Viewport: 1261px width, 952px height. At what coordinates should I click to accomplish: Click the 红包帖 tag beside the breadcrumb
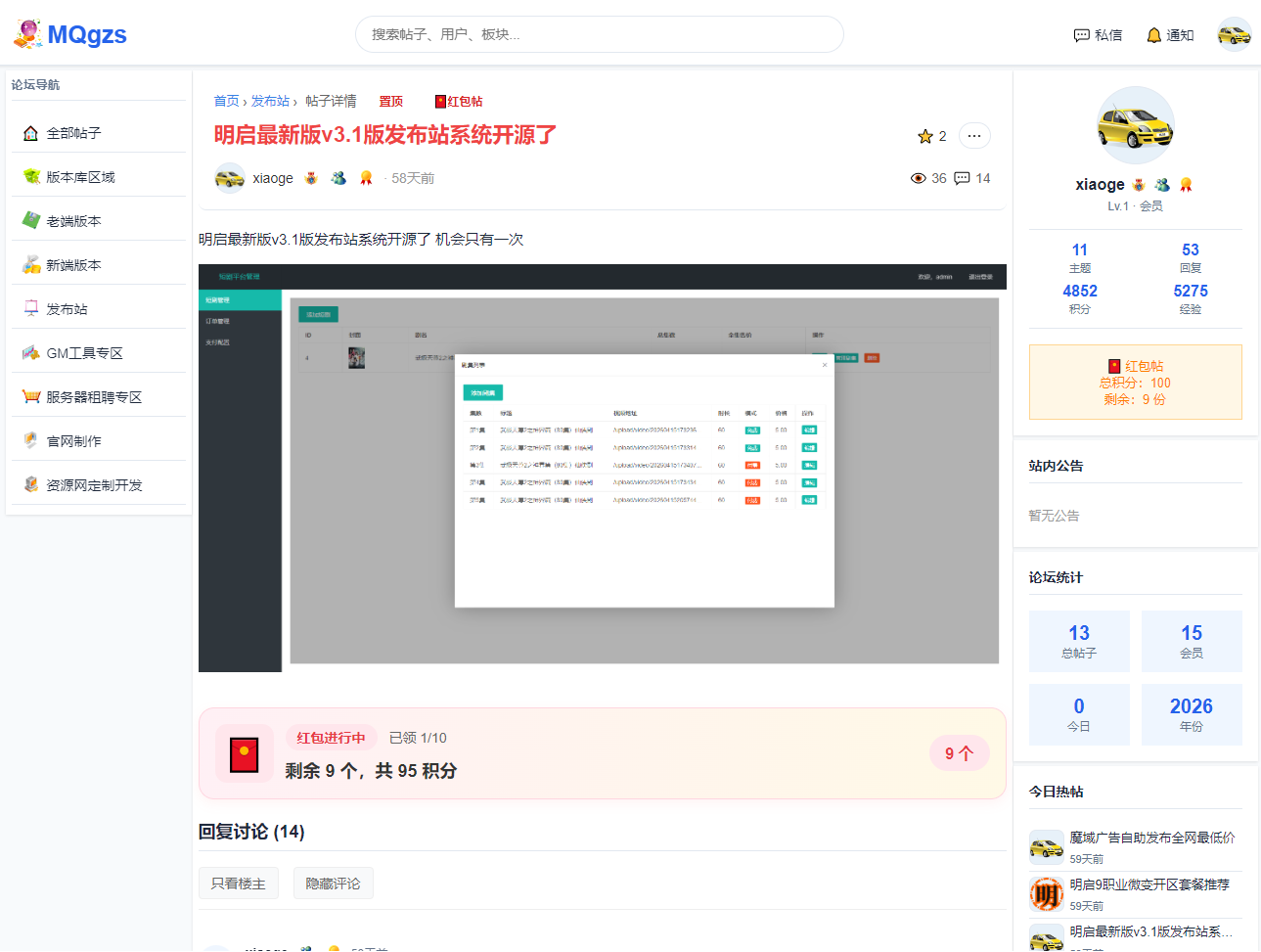[x=459, y=102]
